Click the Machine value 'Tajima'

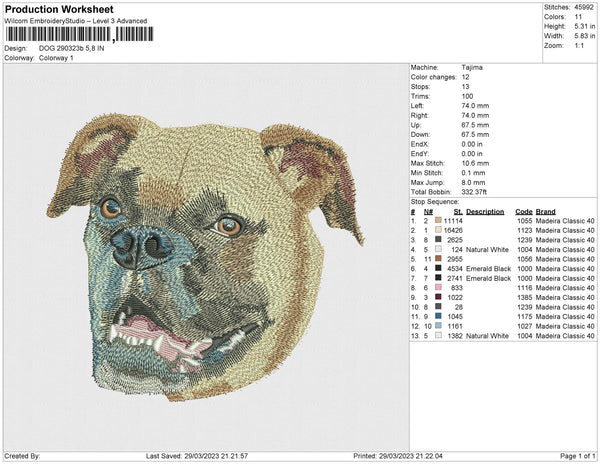coord(472,67)
